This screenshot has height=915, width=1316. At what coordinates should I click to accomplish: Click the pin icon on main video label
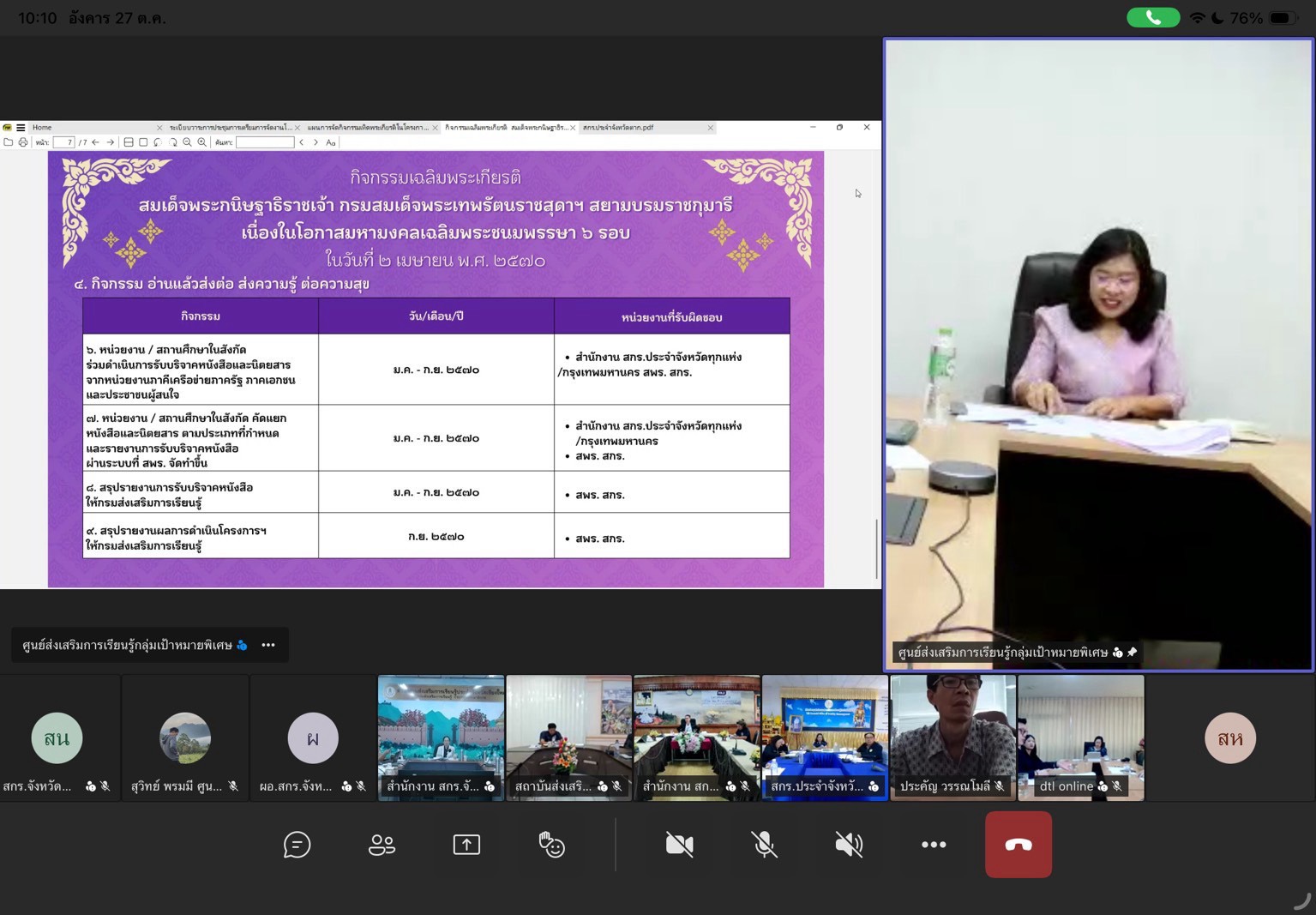[1132, 653]
